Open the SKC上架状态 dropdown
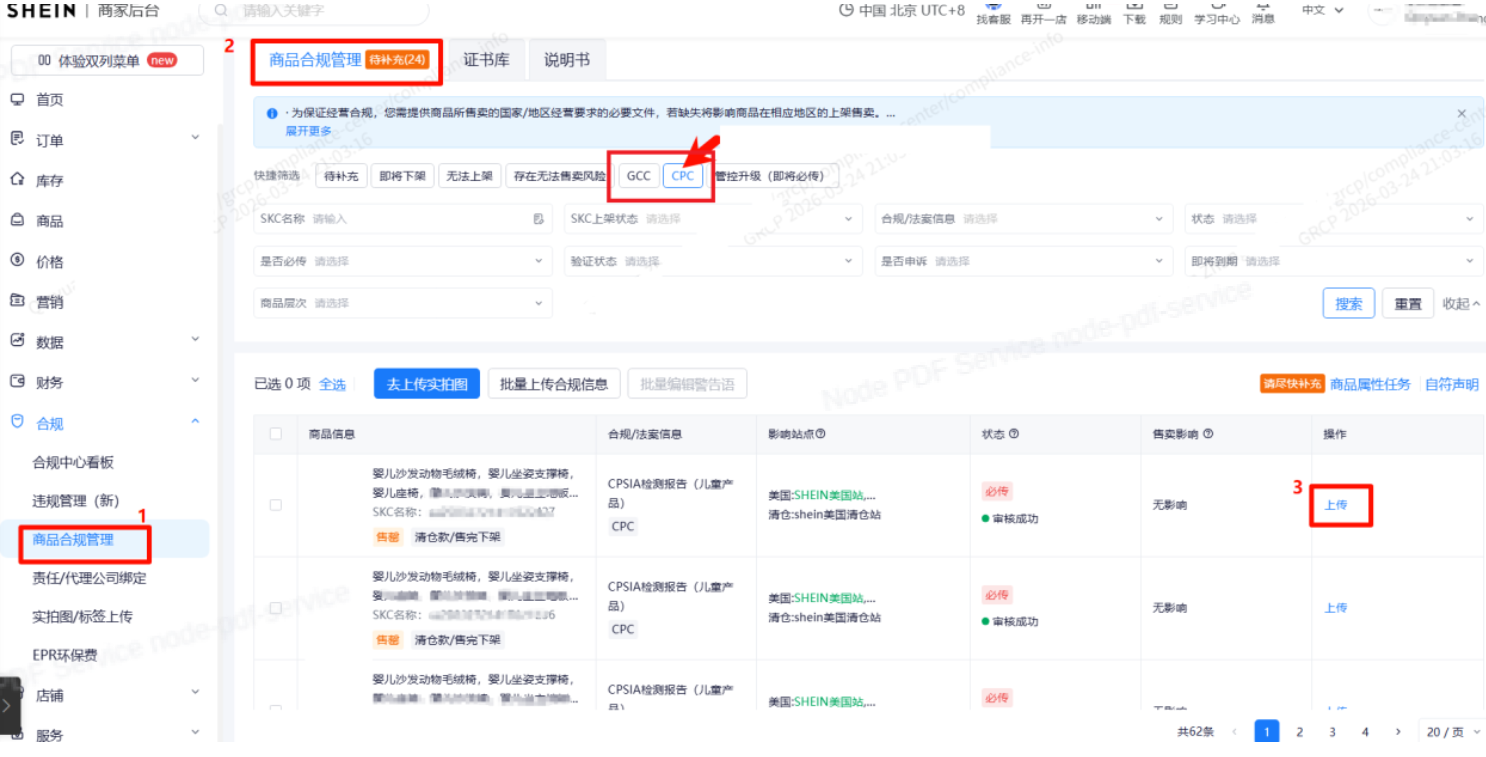Screen dimensions: 1486x757 point(712,219)
